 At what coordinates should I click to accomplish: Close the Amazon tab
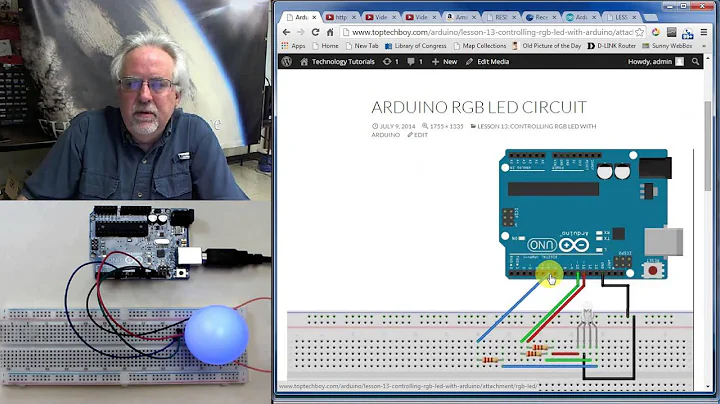(x=474, y=17)
